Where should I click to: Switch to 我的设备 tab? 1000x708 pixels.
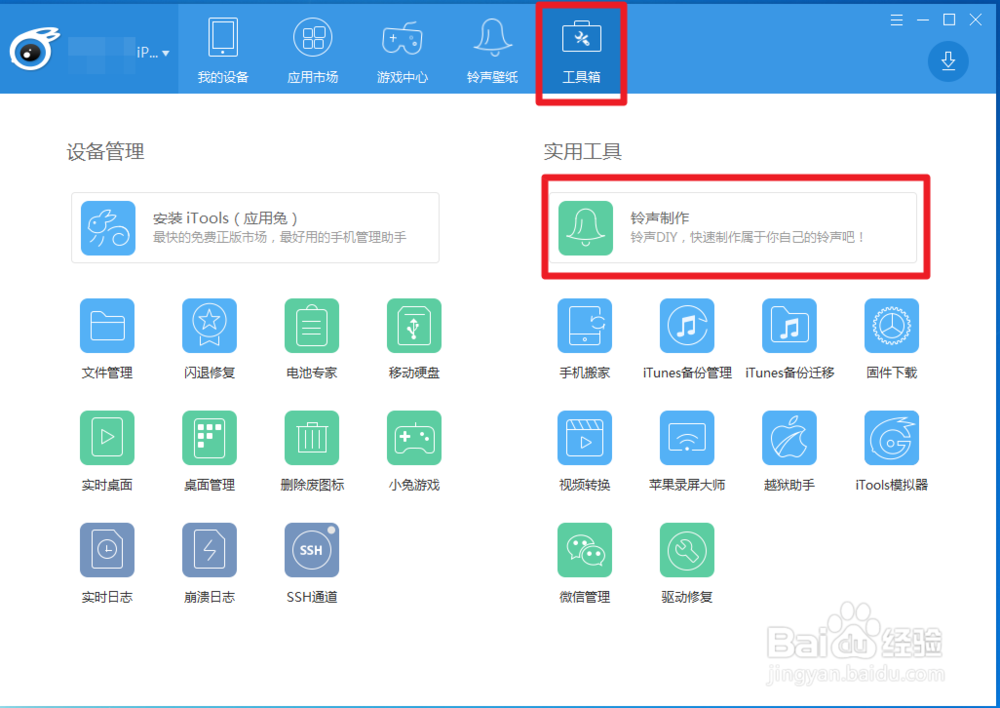[223, 51]
